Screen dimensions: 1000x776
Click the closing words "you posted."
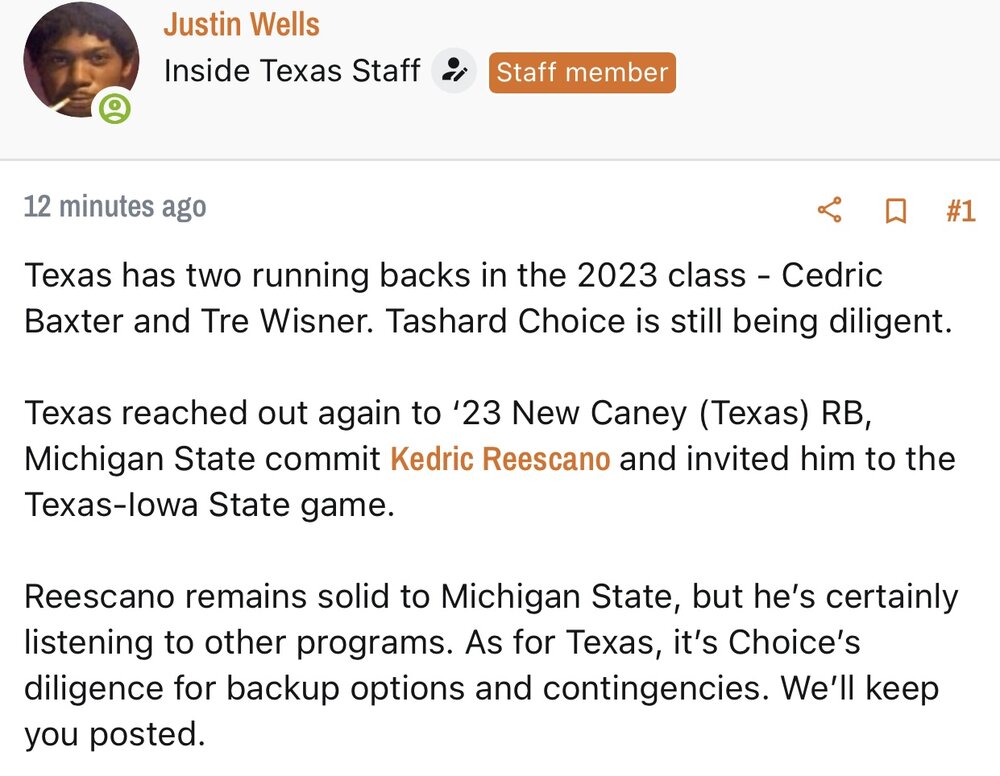click(x=114, y=735)
